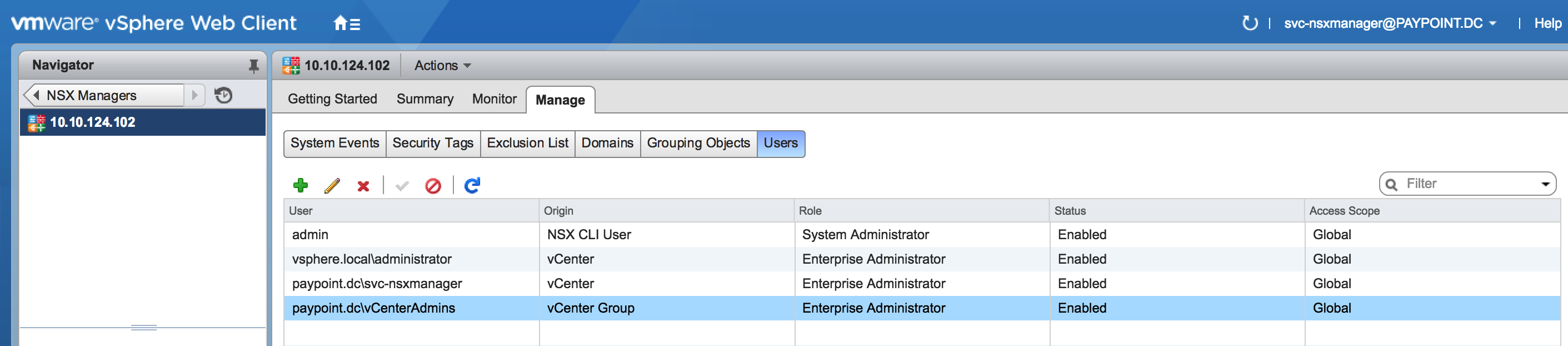
Task: Open the Summary tab
Action: (x=425, y=99)
